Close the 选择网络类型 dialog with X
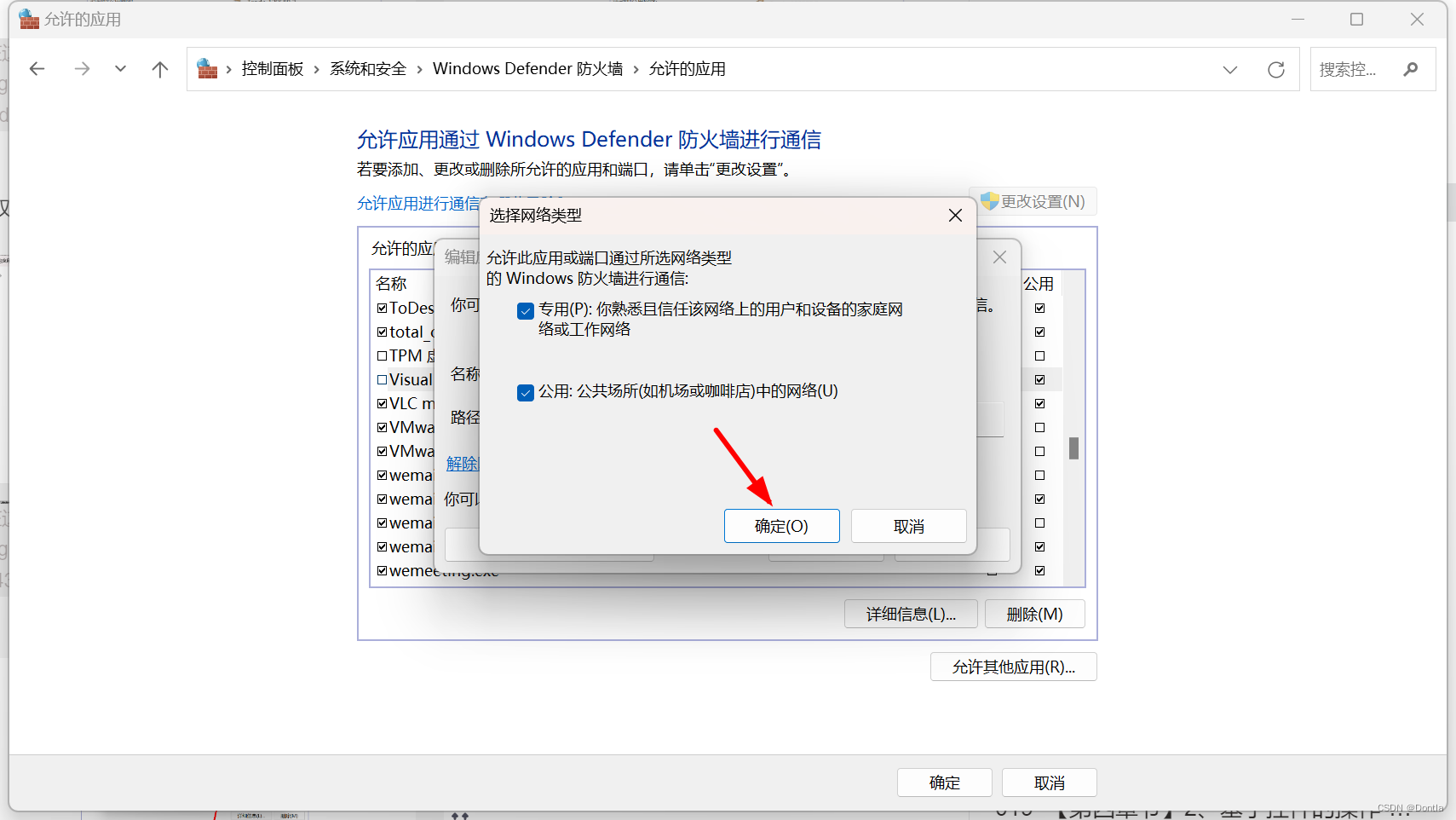Viewport: 1456px width, 820px height. click(955, 216)
